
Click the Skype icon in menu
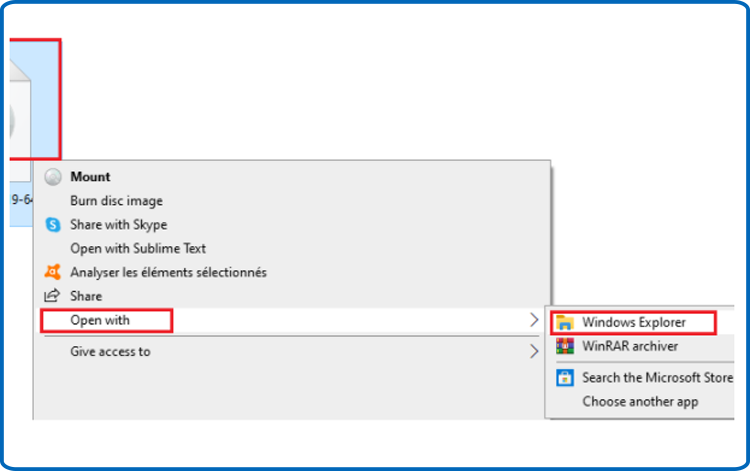click(53, 225)
